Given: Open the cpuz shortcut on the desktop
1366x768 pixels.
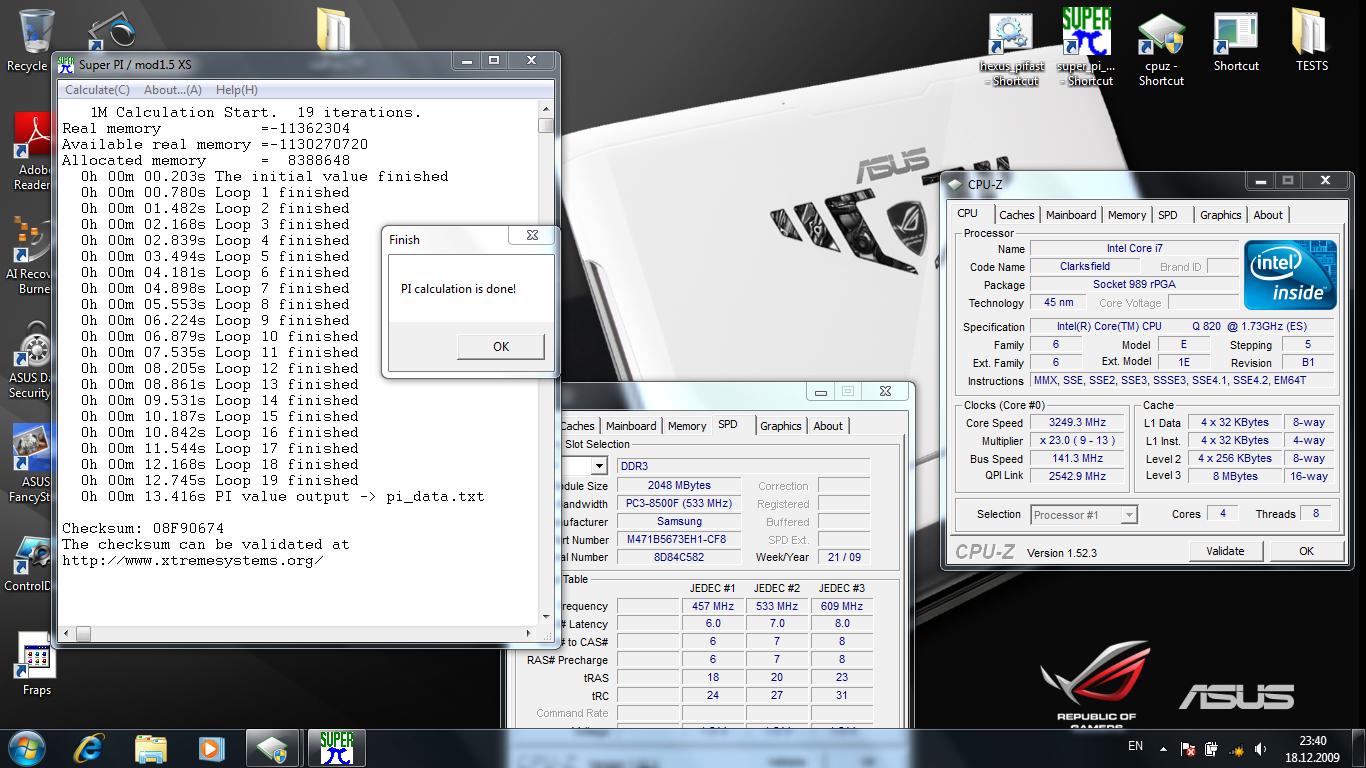Looking at the screenshot, I should [x=1161, y=50].
